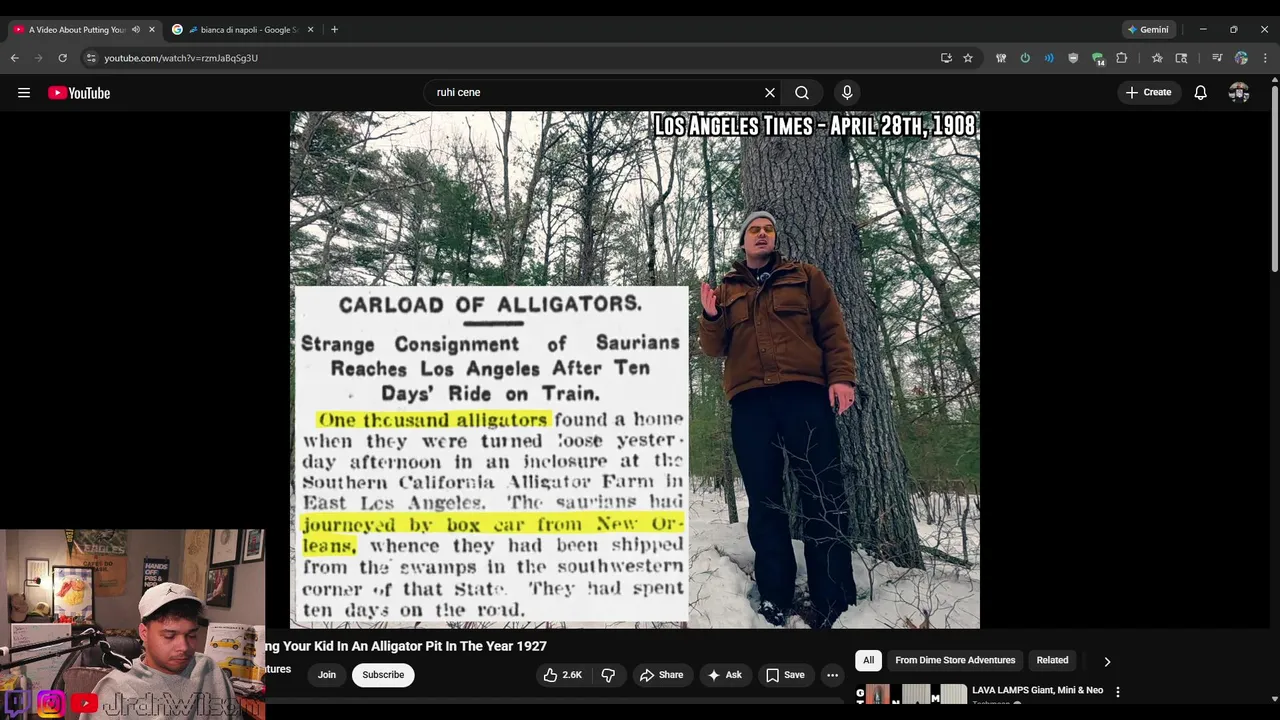
Task: Open the tab search toolbar icon
Action: [x=1181, y=58]
